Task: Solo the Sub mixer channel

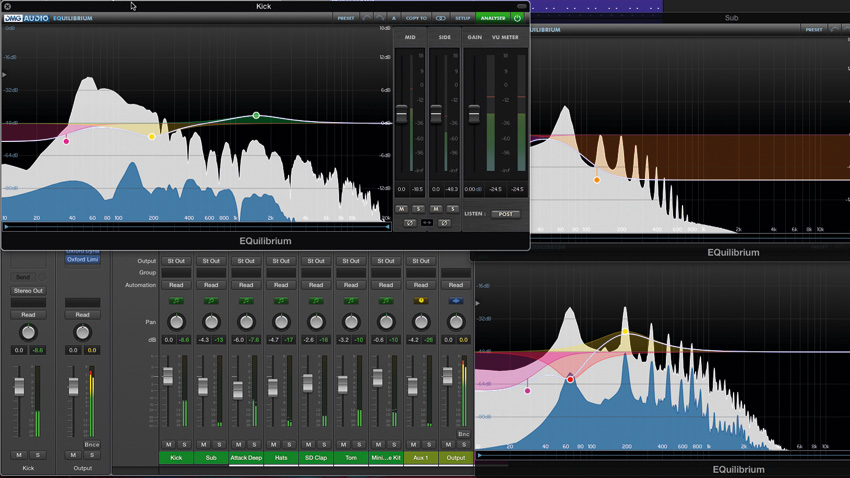Action: pos(219,444)
